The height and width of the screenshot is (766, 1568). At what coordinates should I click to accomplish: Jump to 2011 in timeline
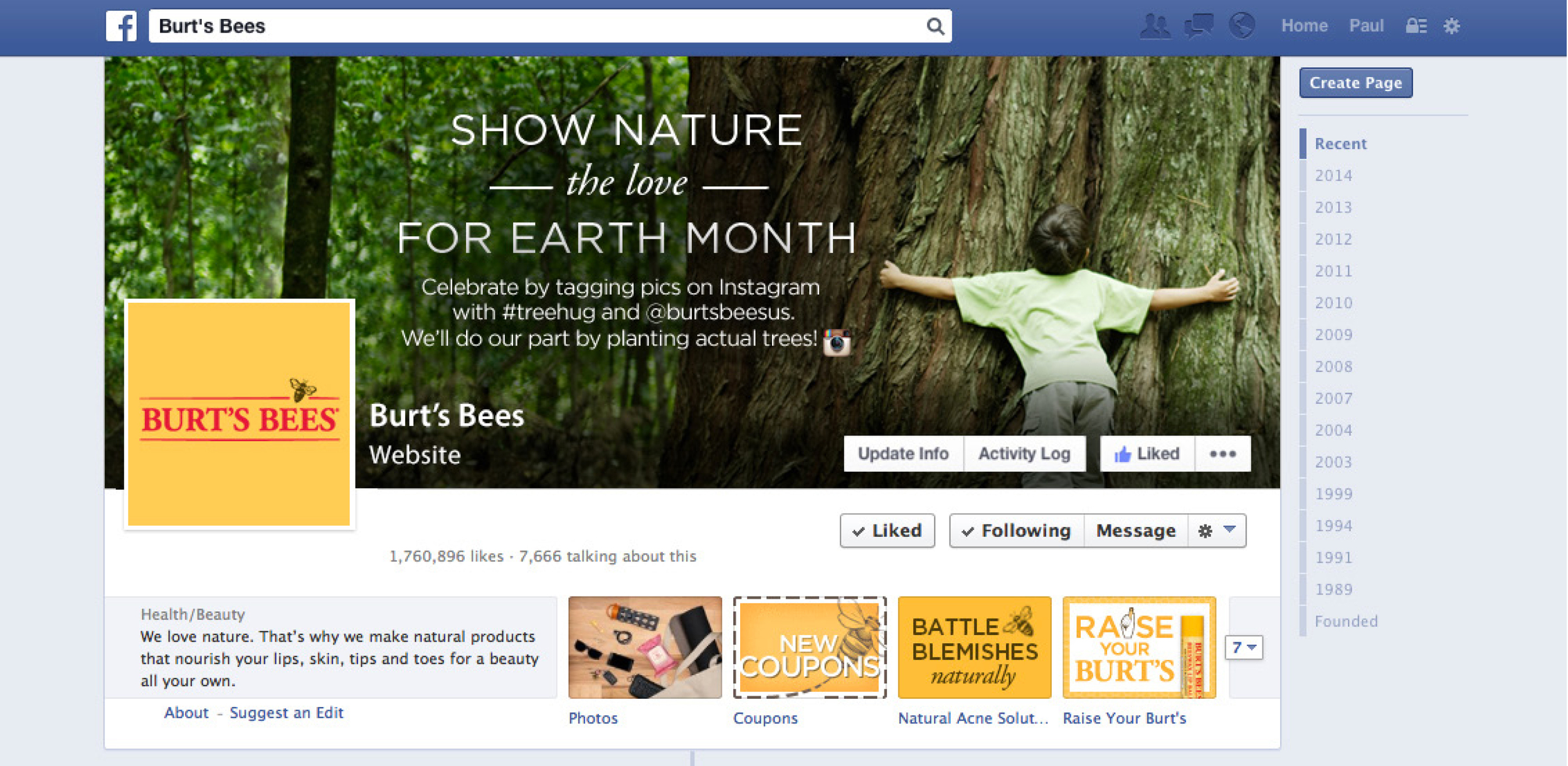pos(1333,271)
